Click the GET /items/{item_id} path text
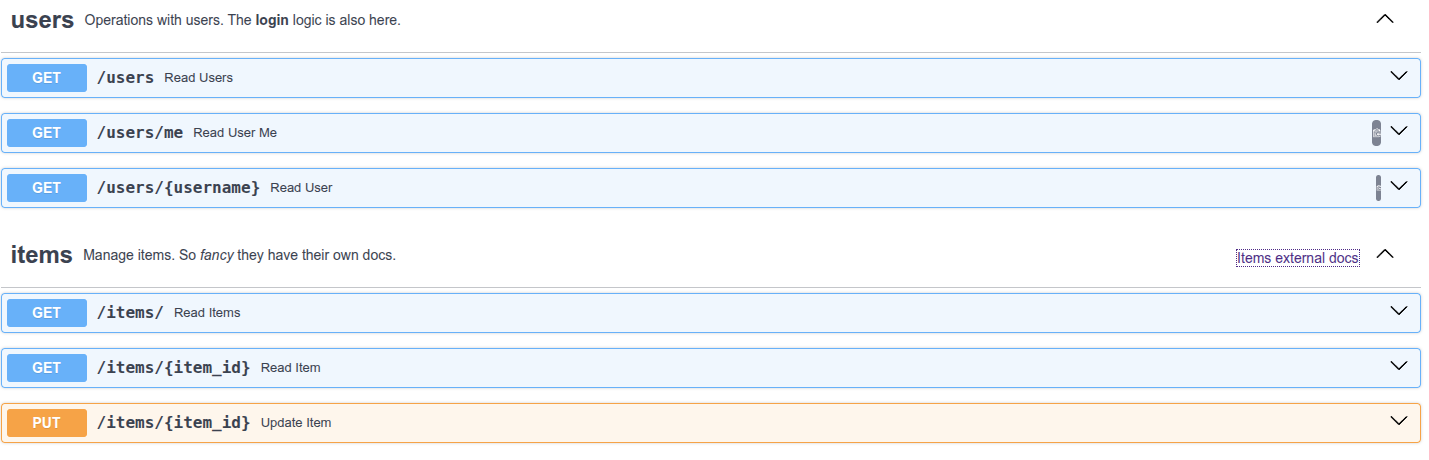 pos(173,368)
